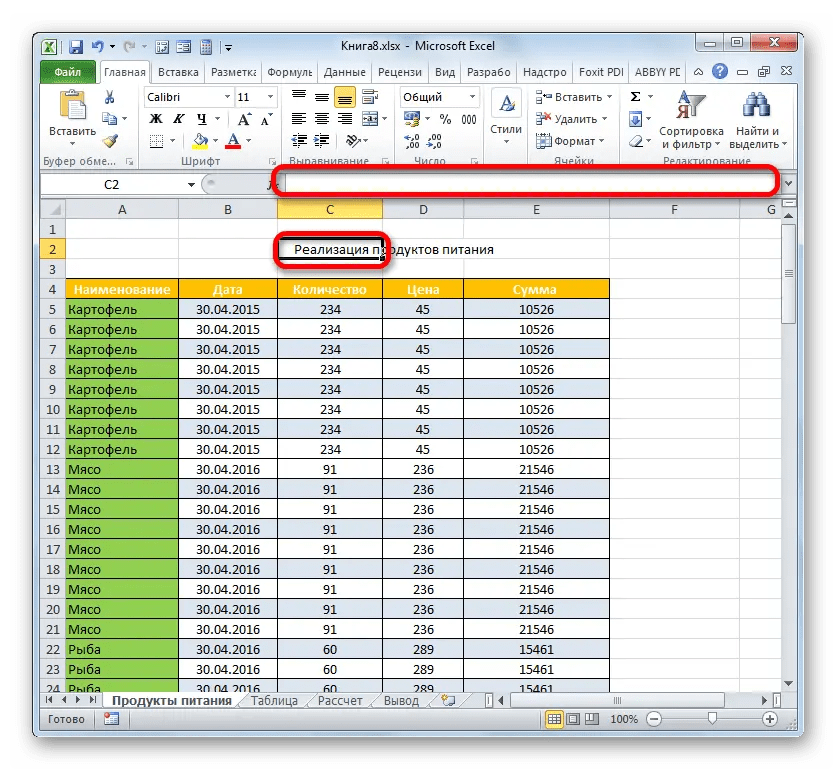Save the workbook via Quick Access toolbar
The height and width of the screenshot is (770, 837).
point(75,46)
